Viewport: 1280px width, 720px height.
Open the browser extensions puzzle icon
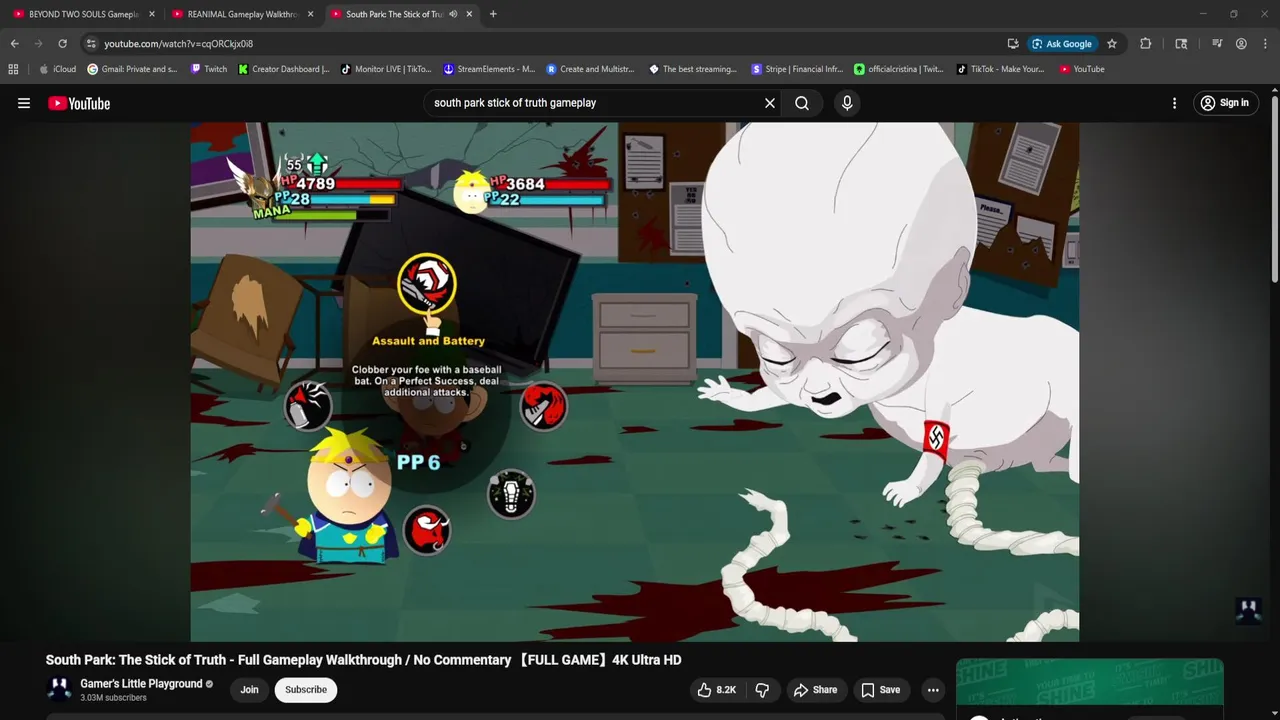1146,44
